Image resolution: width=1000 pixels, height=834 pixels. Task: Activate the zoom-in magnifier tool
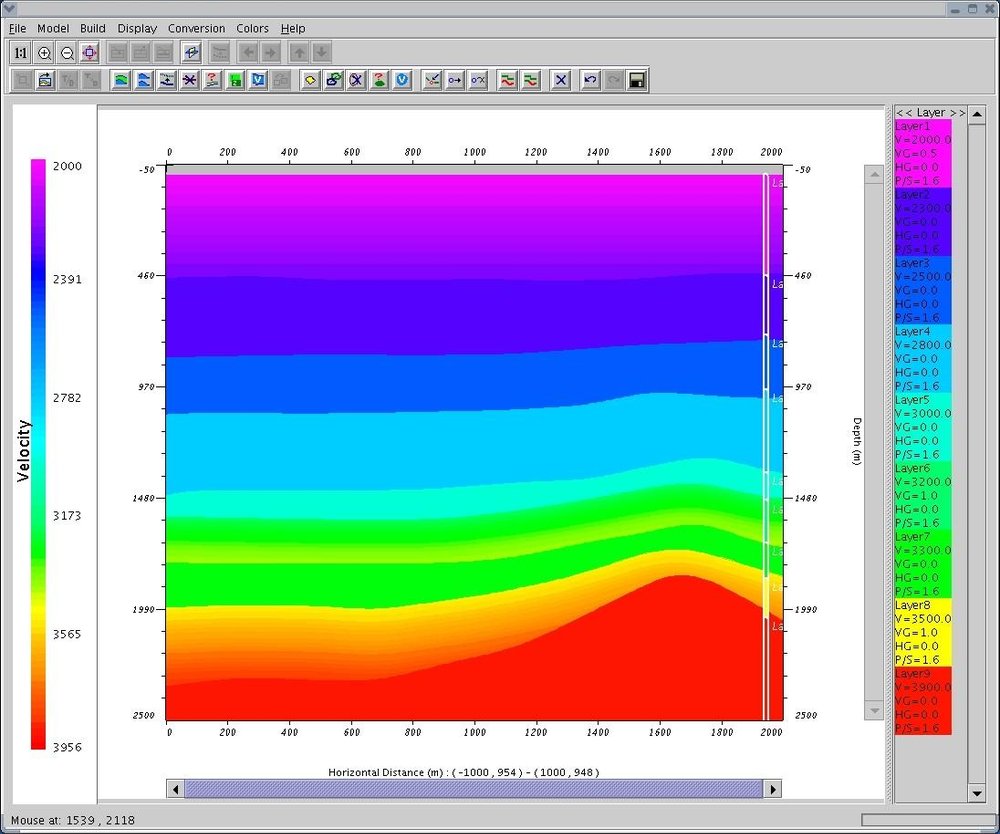(x=44, y=52)
